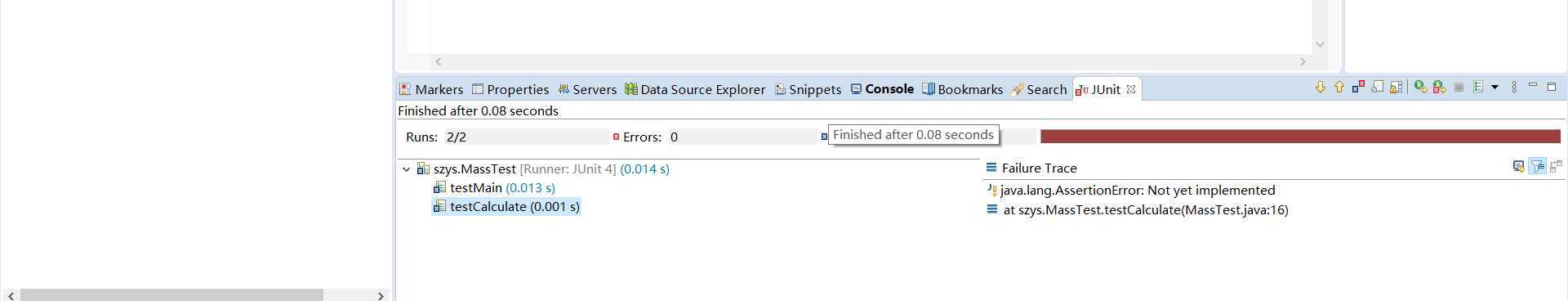Go to Previous Failed Test arrow

click(x=1339, y=87)
